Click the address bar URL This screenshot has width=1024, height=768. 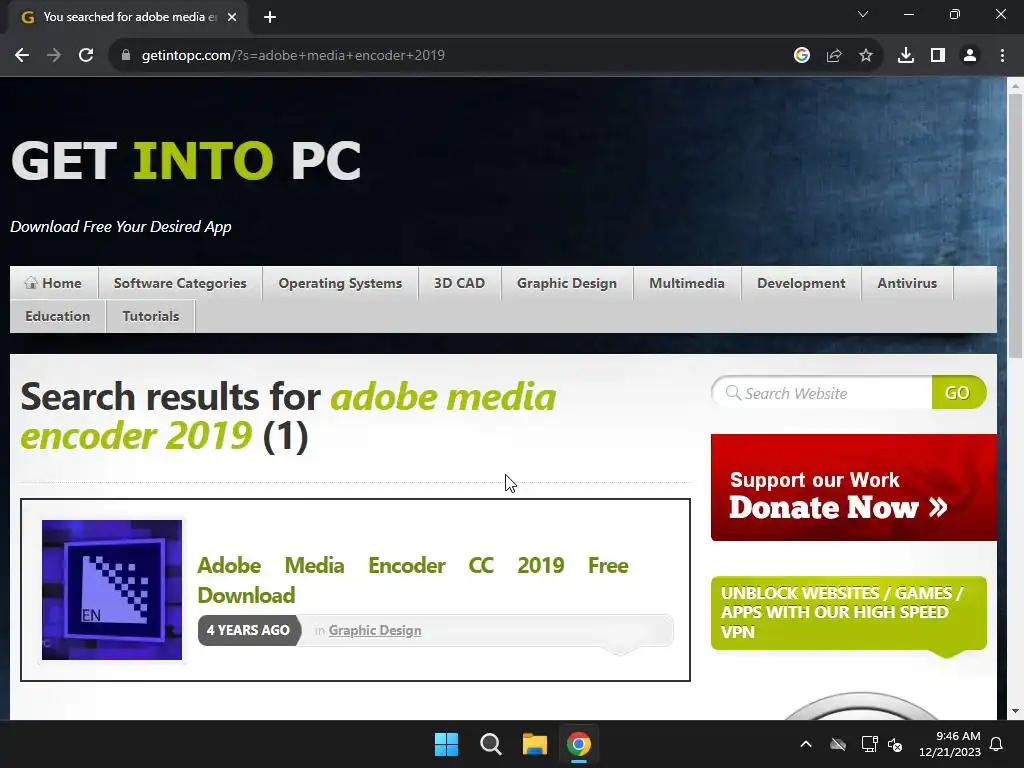(293, 56)
